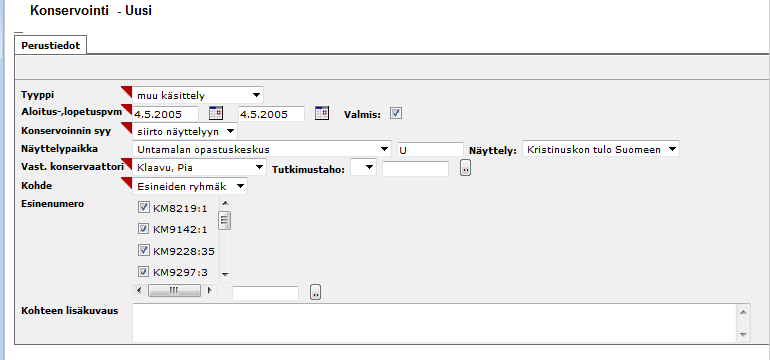Open the small Tutkimustaho dropdown

(x=364, y=167)
